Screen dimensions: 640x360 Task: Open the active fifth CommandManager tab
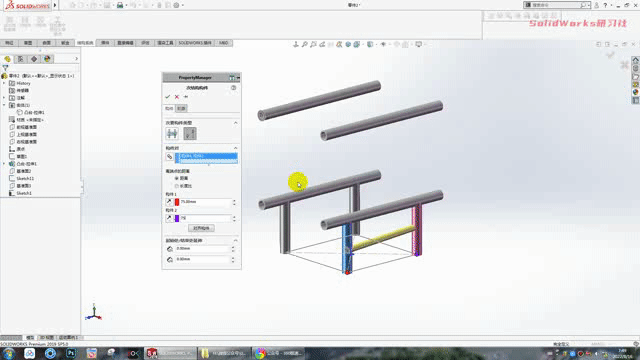coord(85,43)
